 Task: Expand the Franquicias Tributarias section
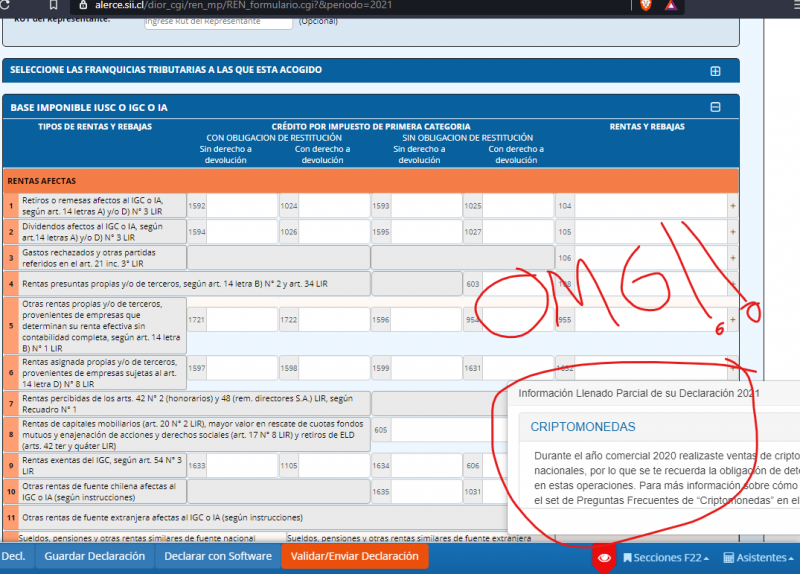tap(715, 71)
